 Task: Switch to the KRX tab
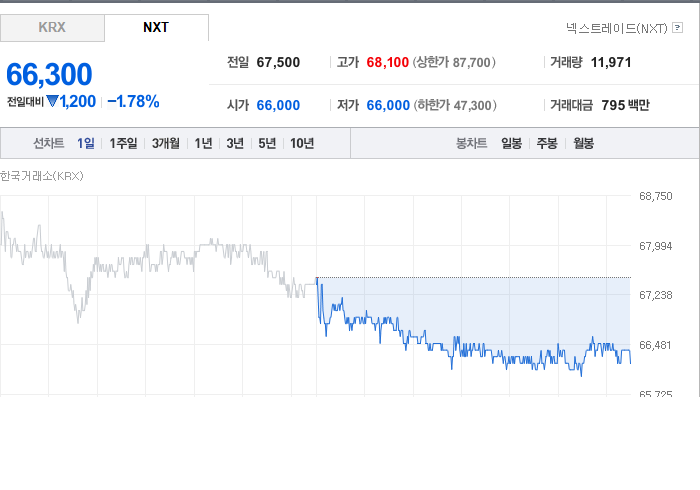tap(52, 28)
